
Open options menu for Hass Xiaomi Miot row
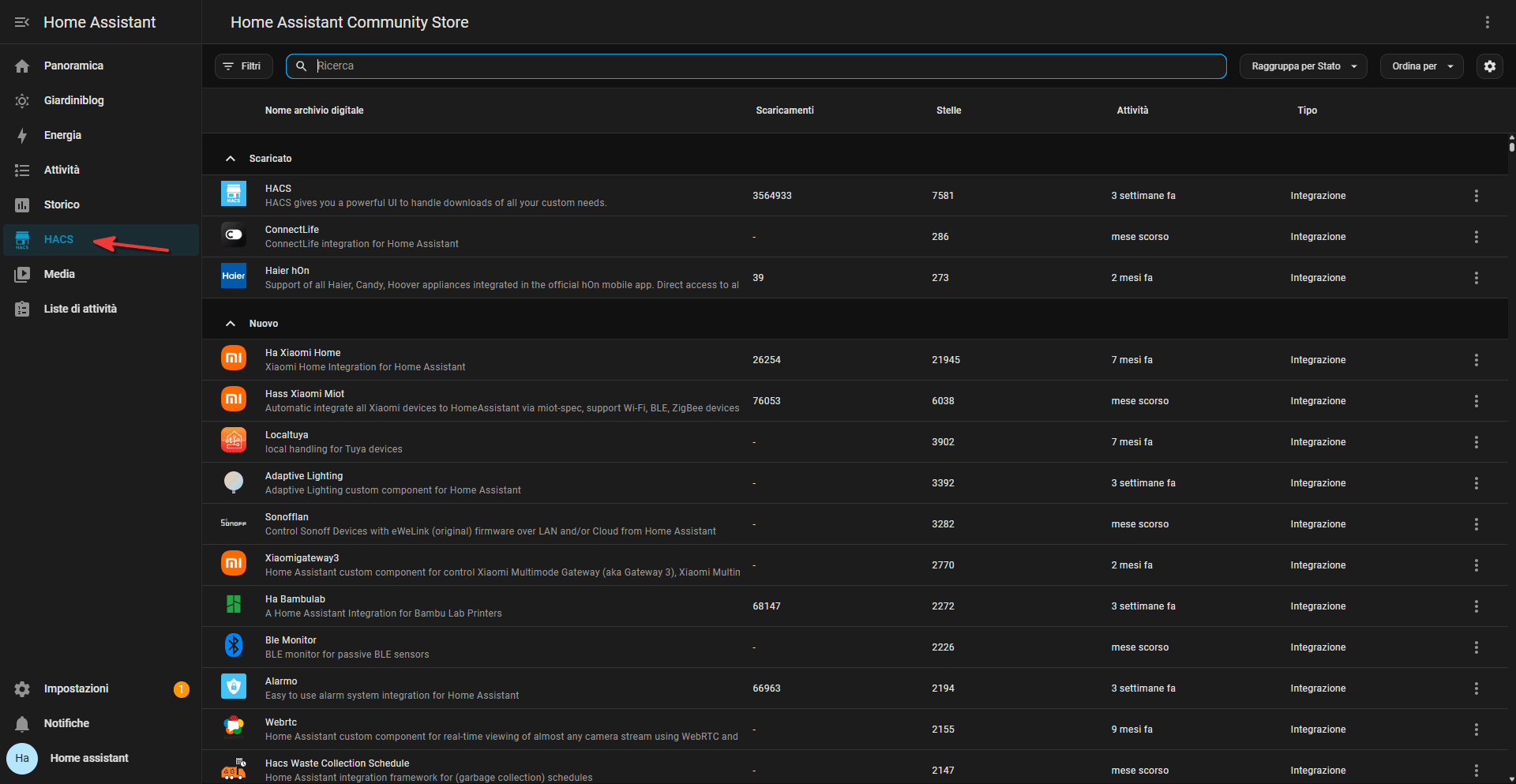[1477, 401]
